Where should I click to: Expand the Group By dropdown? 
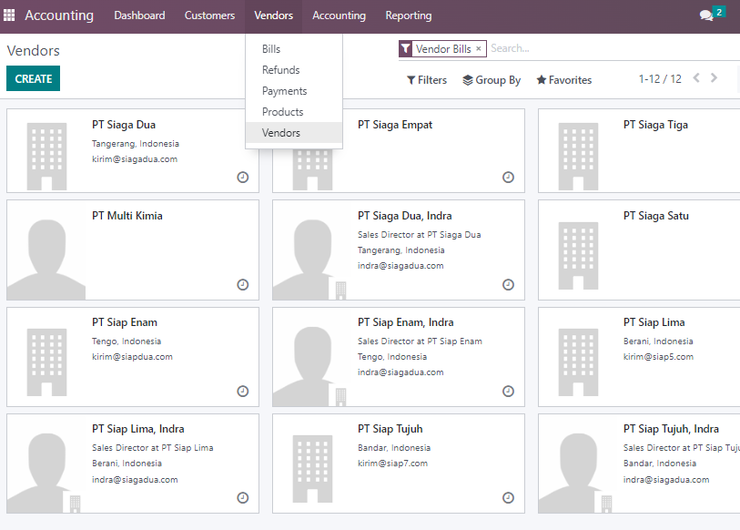(491, 80)
